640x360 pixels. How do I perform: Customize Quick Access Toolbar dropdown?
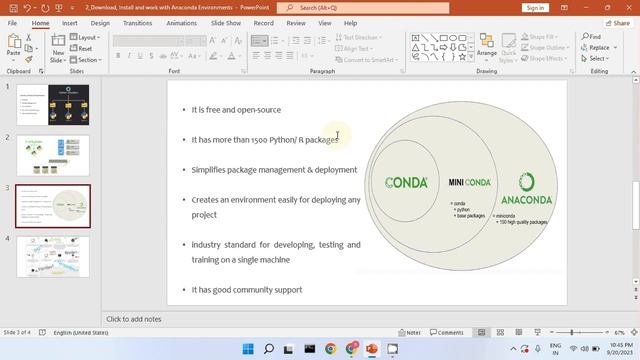[x=72, y=8]
